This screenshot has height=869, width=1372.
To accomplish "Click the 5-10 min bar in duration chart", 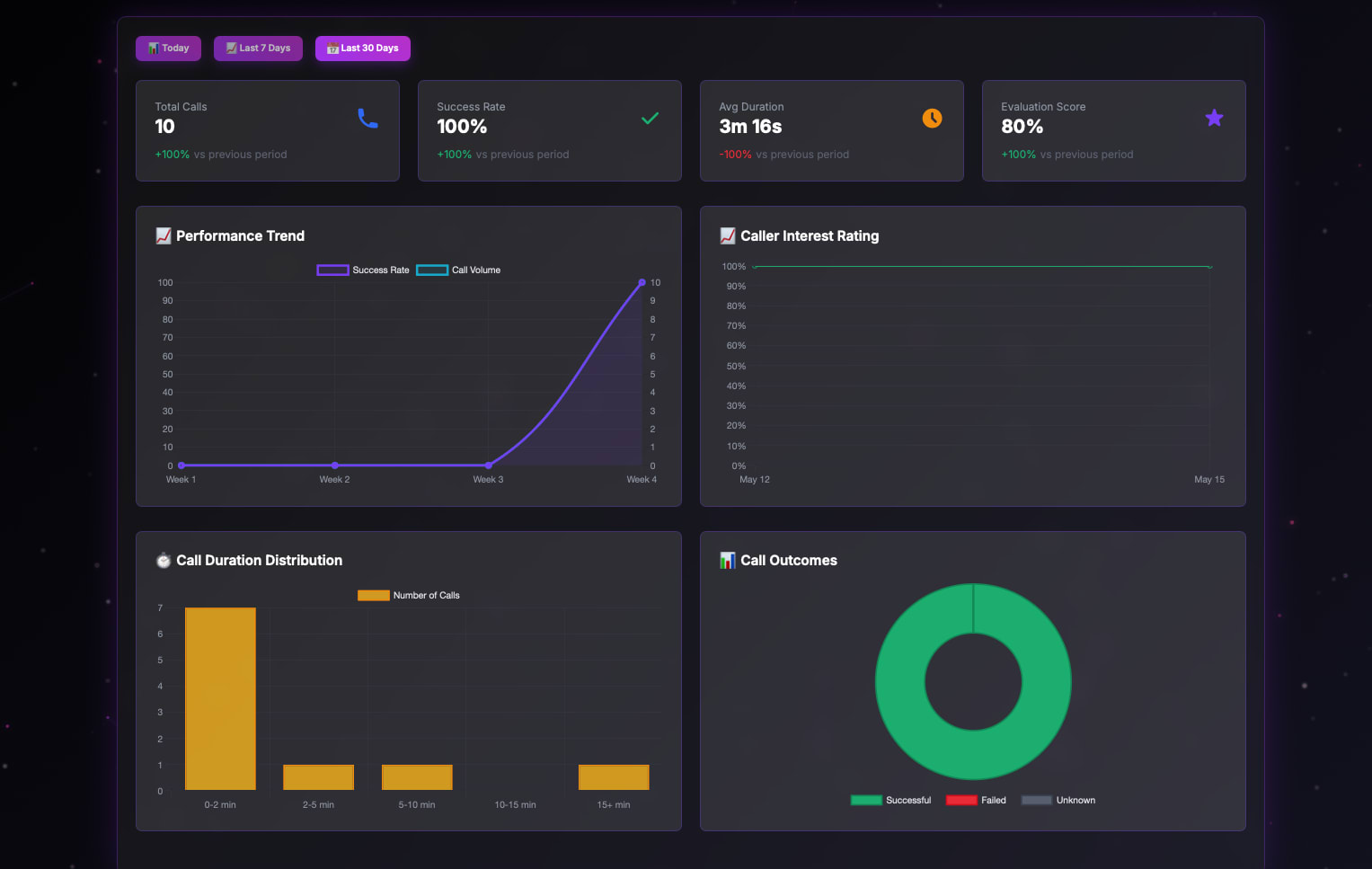I will [417, 778].
